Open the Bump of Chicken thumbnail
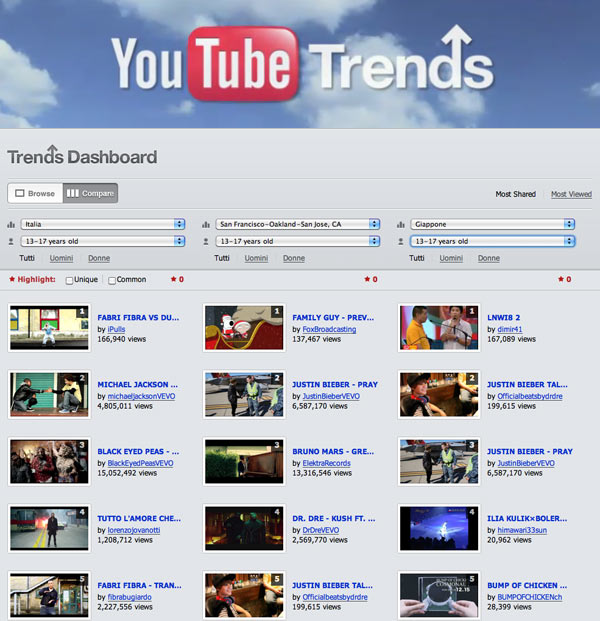 pos(439,595)
